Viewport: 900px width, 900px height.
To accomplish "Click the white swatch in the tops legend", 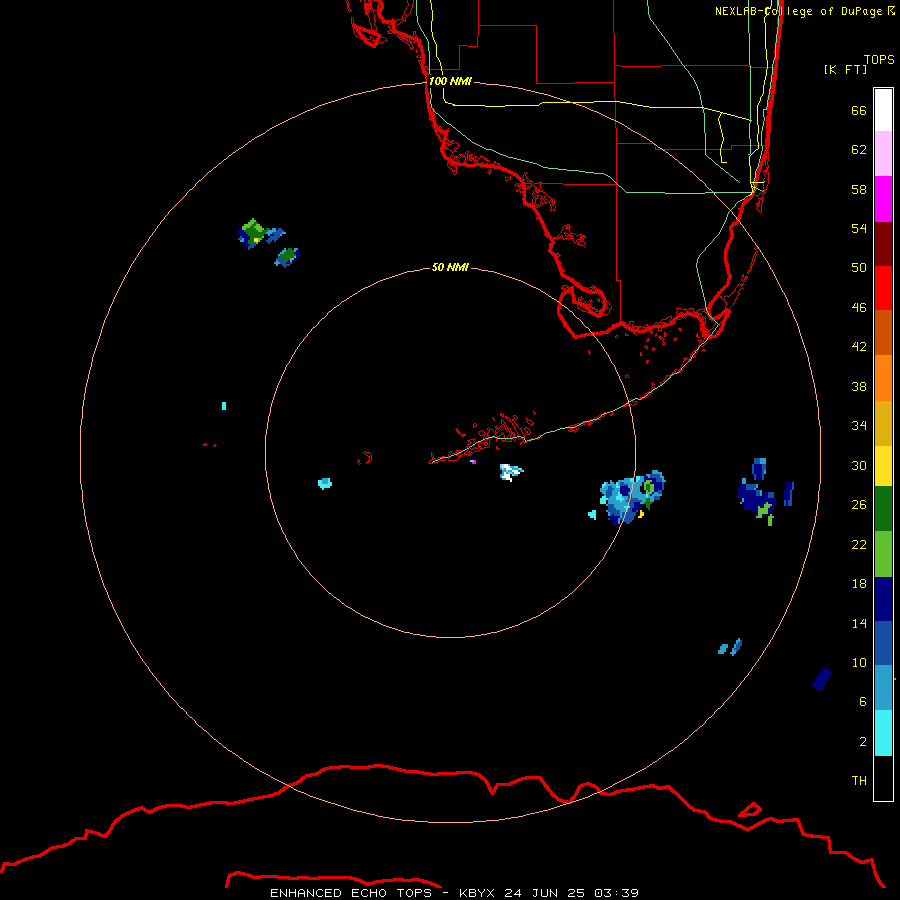I will [883, 110].
